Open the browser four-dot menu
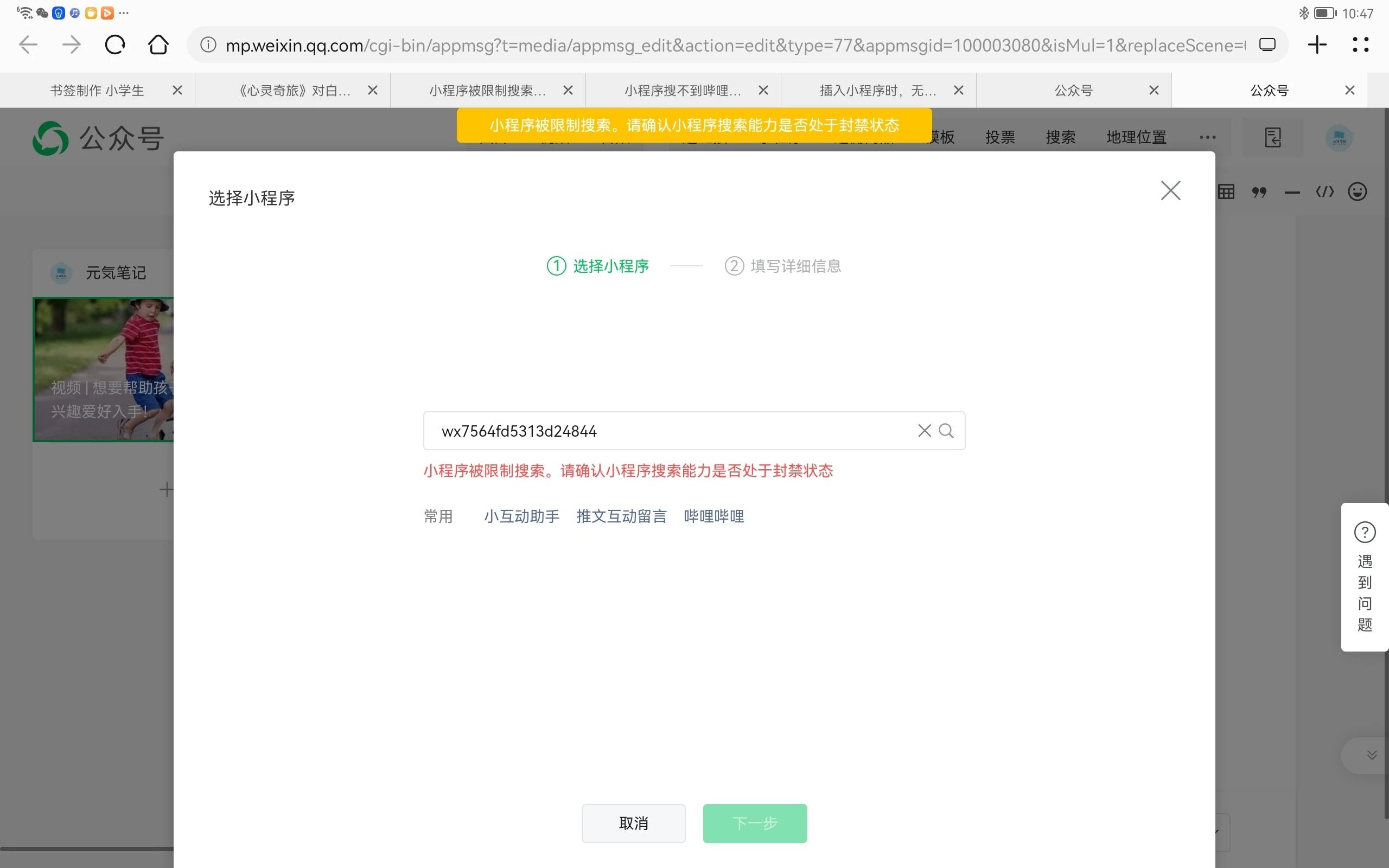 1360,45
